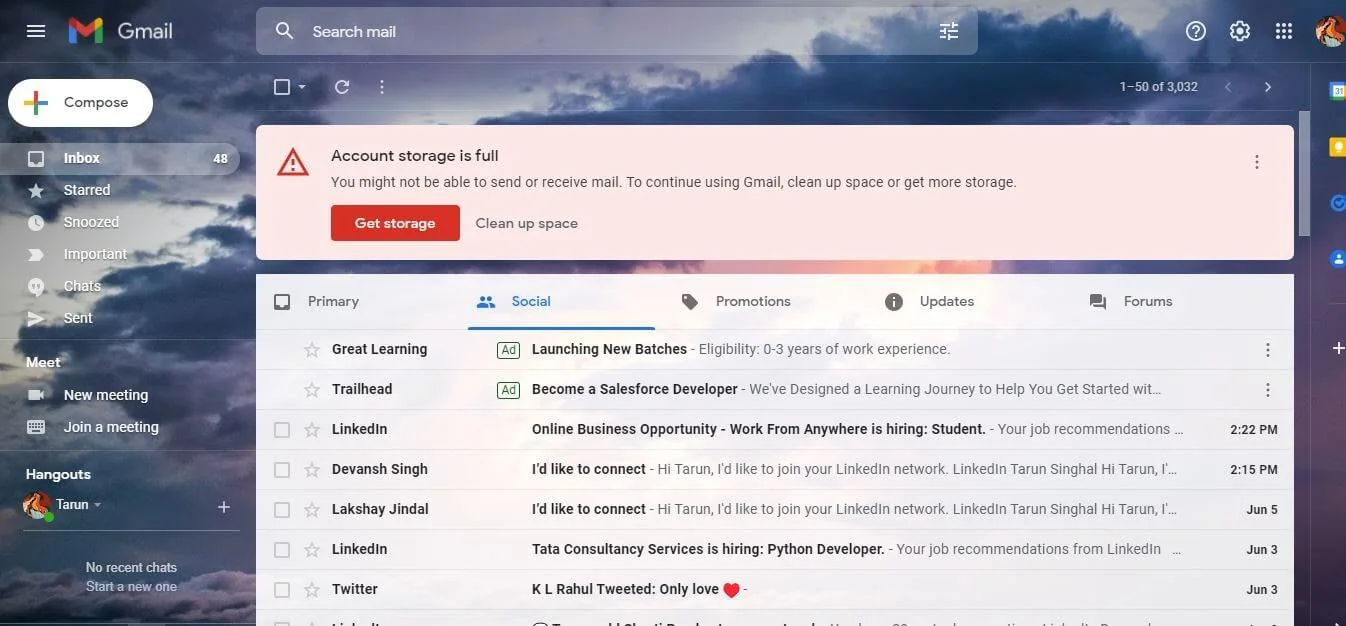
Task: Open the main menu hamburger icon
Action: tap(36, 31)
